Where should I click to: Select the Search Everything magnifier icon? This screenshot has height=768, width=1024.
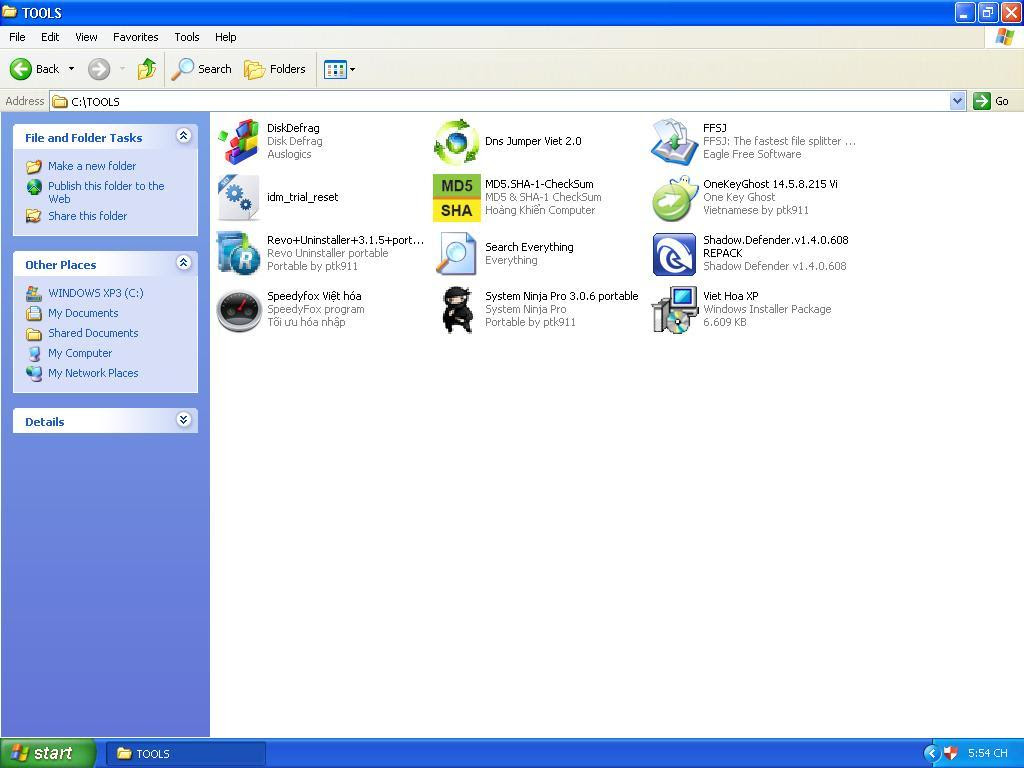click(456, 253)
